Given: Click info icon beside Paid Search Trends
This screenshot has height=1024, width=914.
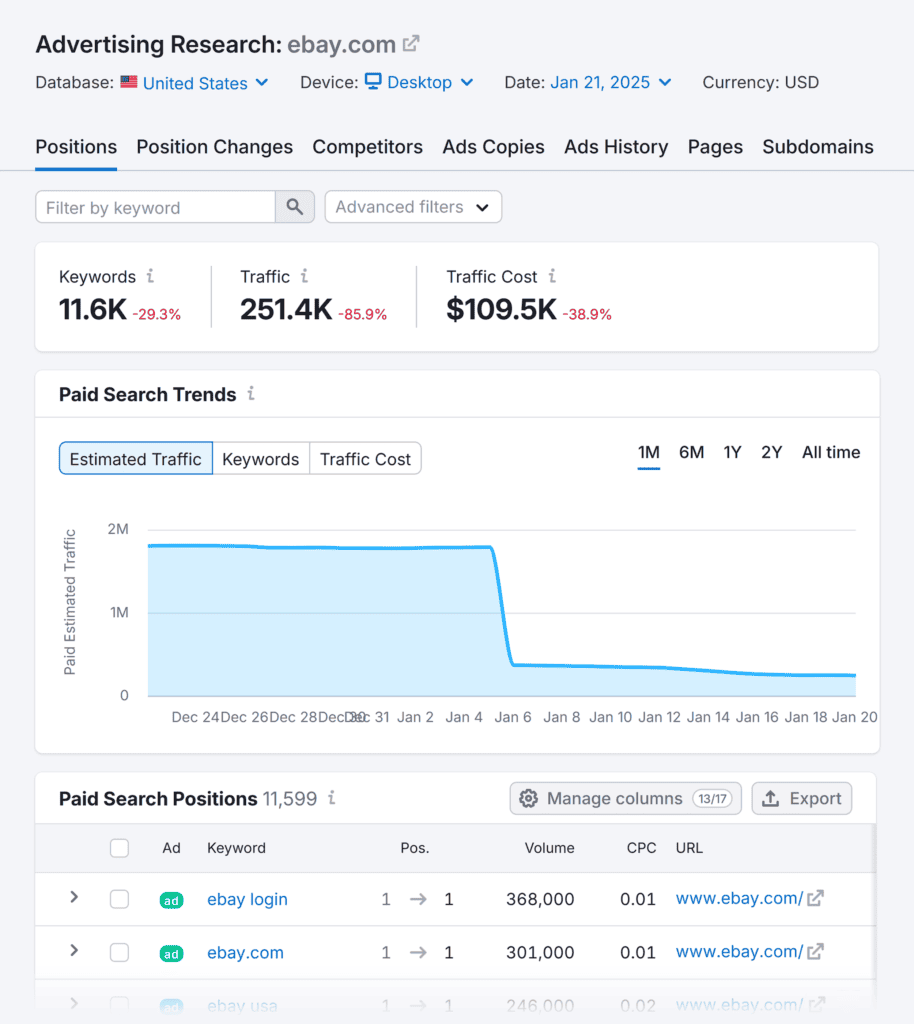Looking at the screenshot, I should pos(251,394).
